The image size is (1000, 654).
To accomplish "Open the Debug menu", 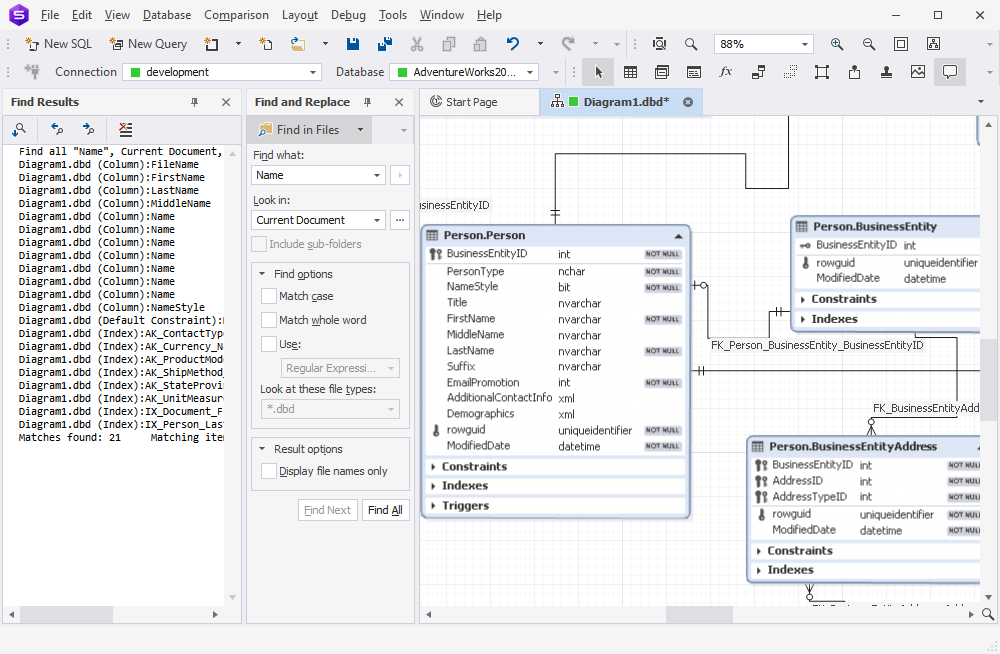I will pos(348,15).
